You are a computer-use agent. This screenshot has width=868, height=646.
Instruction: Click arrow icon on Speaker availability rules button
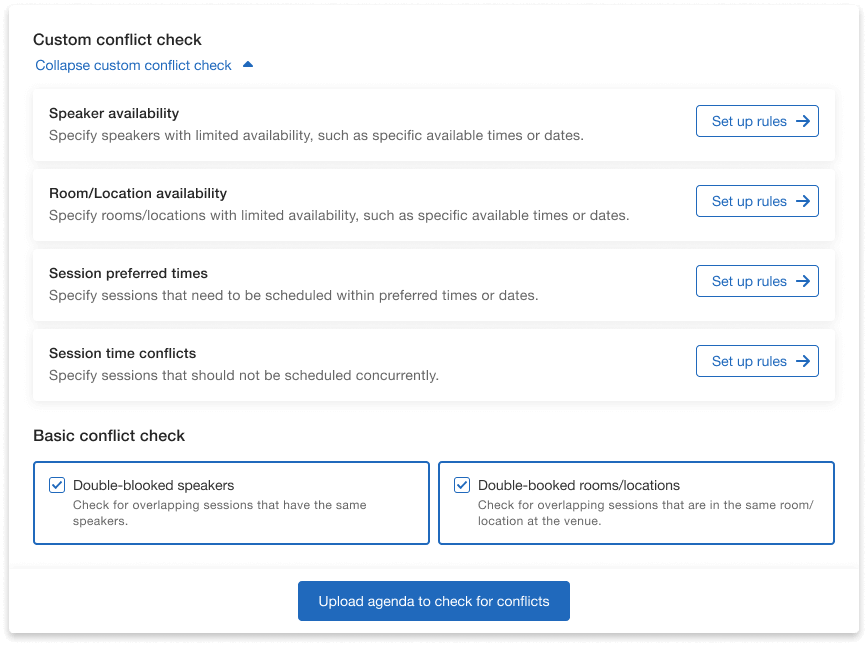pos(803,121)
